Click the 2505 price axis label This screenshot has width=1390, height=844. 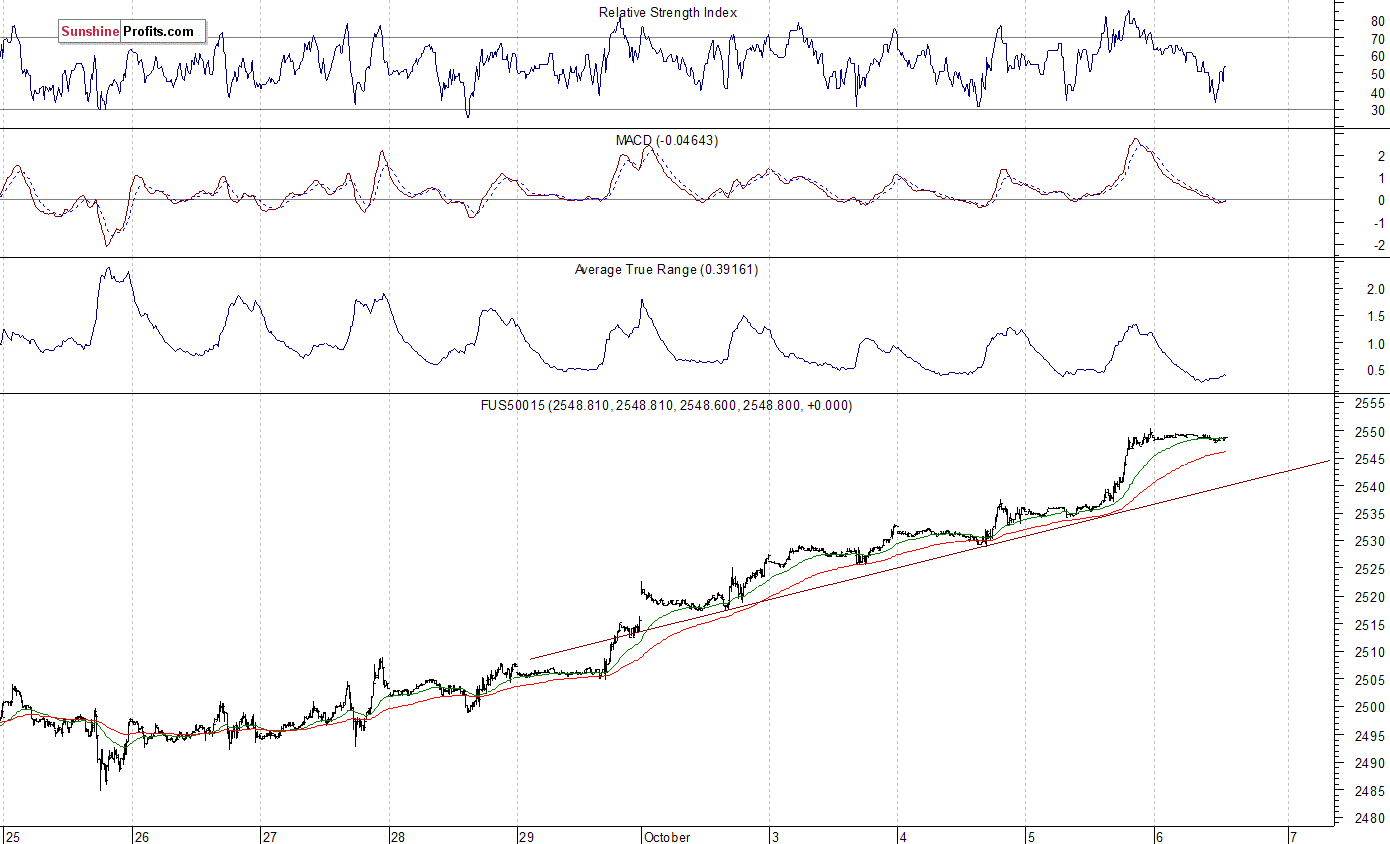pyautogui.click(x=1370, y=680)
